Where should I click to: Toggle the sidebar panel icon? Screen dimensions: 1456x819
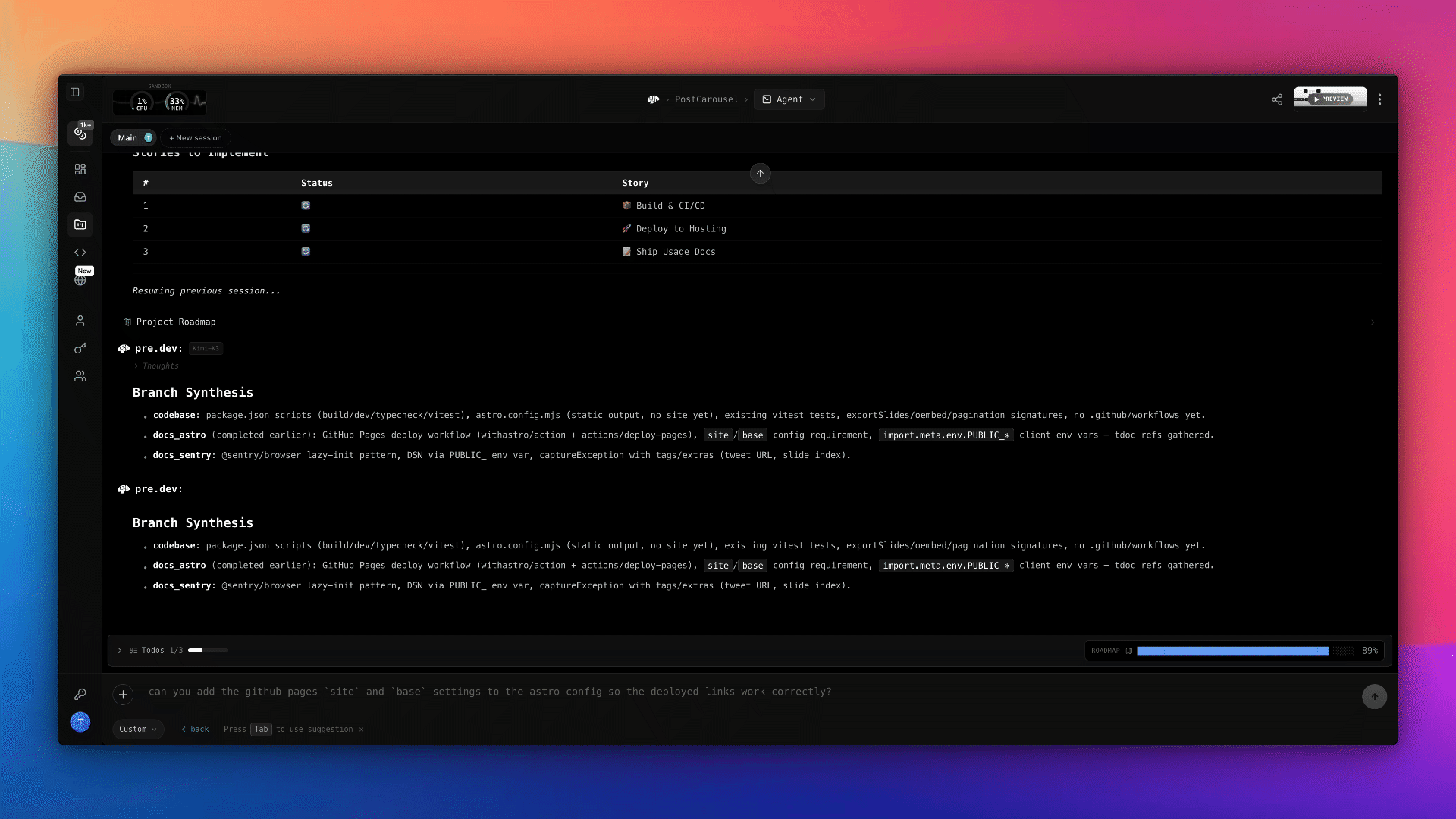tap(74, 92)
